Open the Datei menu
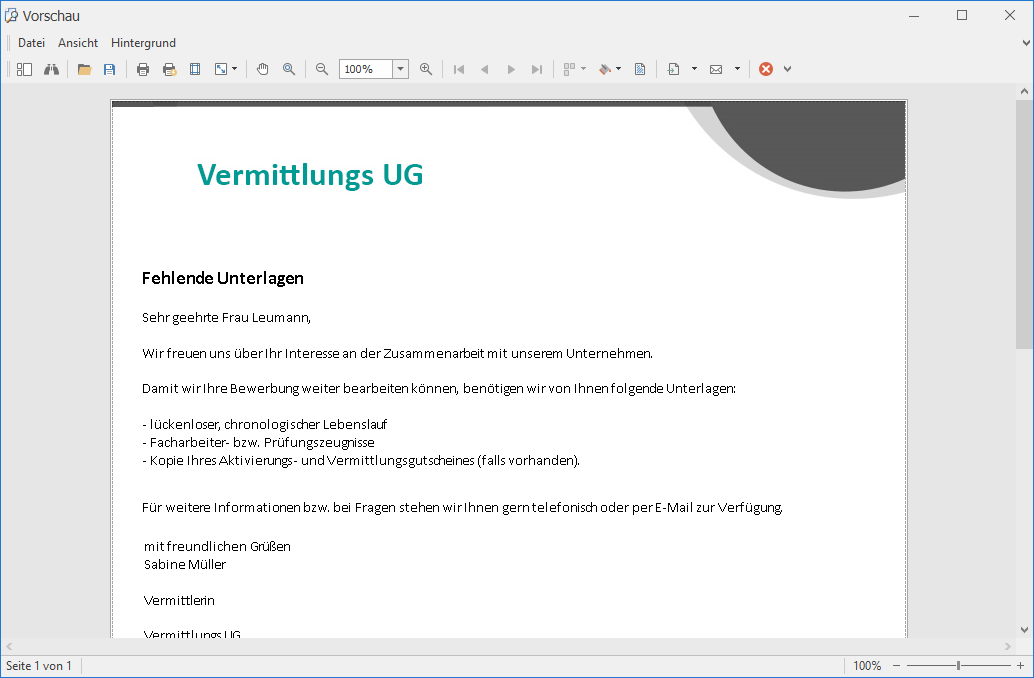 (x=32, y=43)
